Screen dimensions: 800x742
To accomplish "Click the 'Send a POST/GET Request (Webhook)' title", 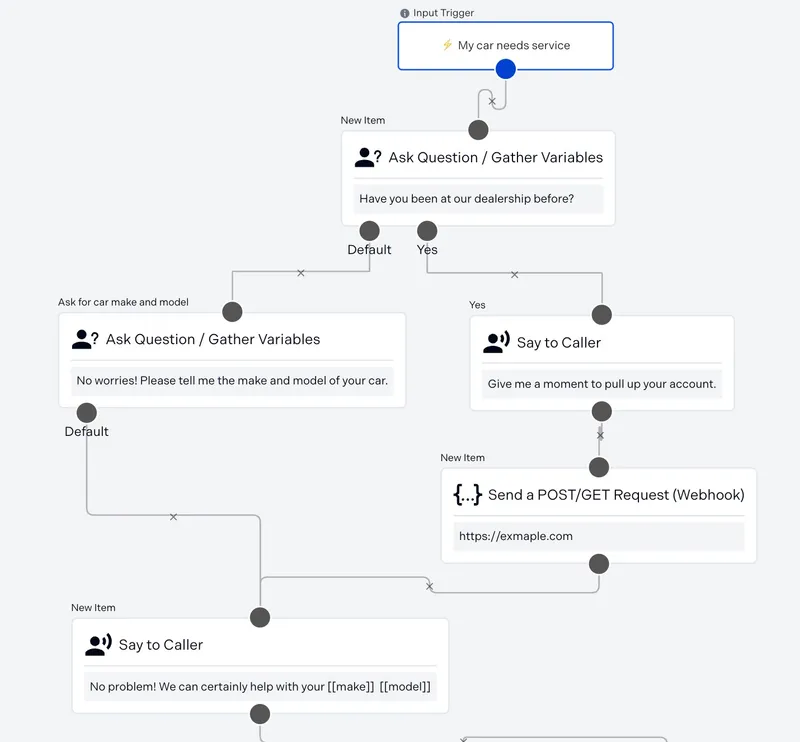I will pos(616,495).
